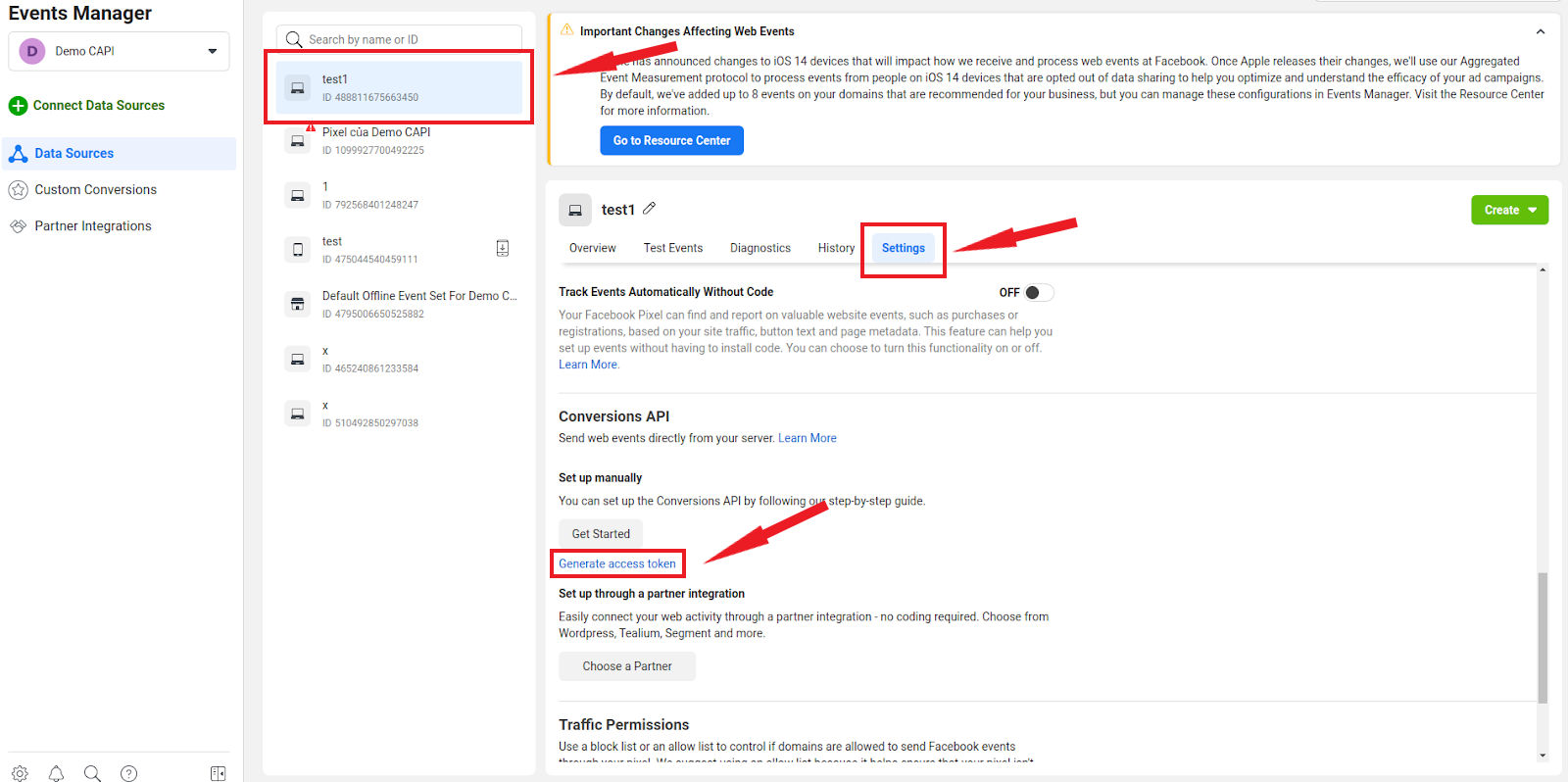Screen dimensions: 1568x782
Task: Open the Diagnostics tab
Action: pos(760,248)
